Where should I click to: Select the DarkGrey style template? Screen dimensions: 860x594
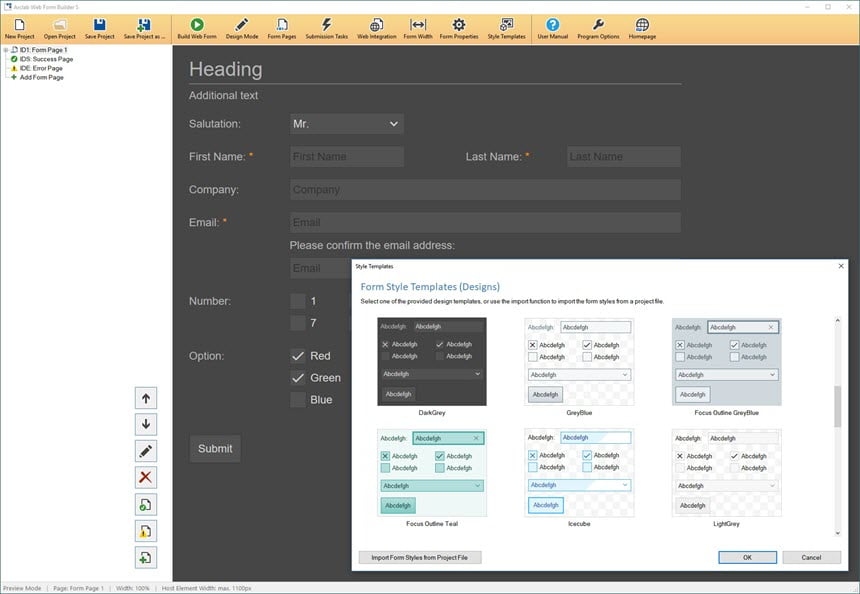click(x=432, y=362)
